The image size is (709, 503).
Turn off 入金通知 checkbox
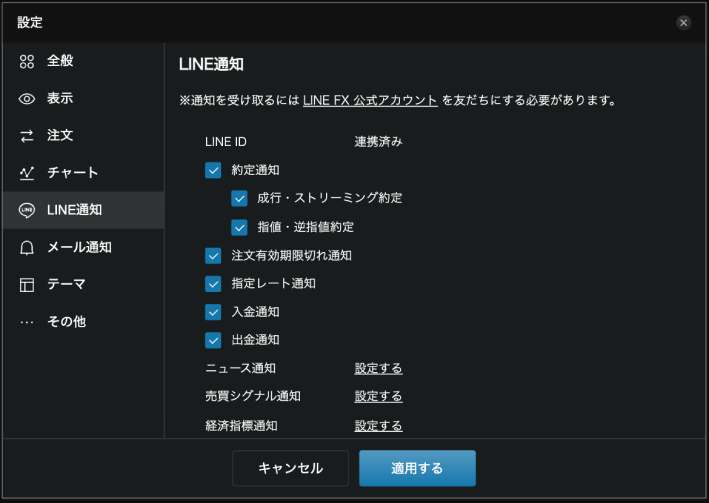pyautogui.click(x=213, y=311)
